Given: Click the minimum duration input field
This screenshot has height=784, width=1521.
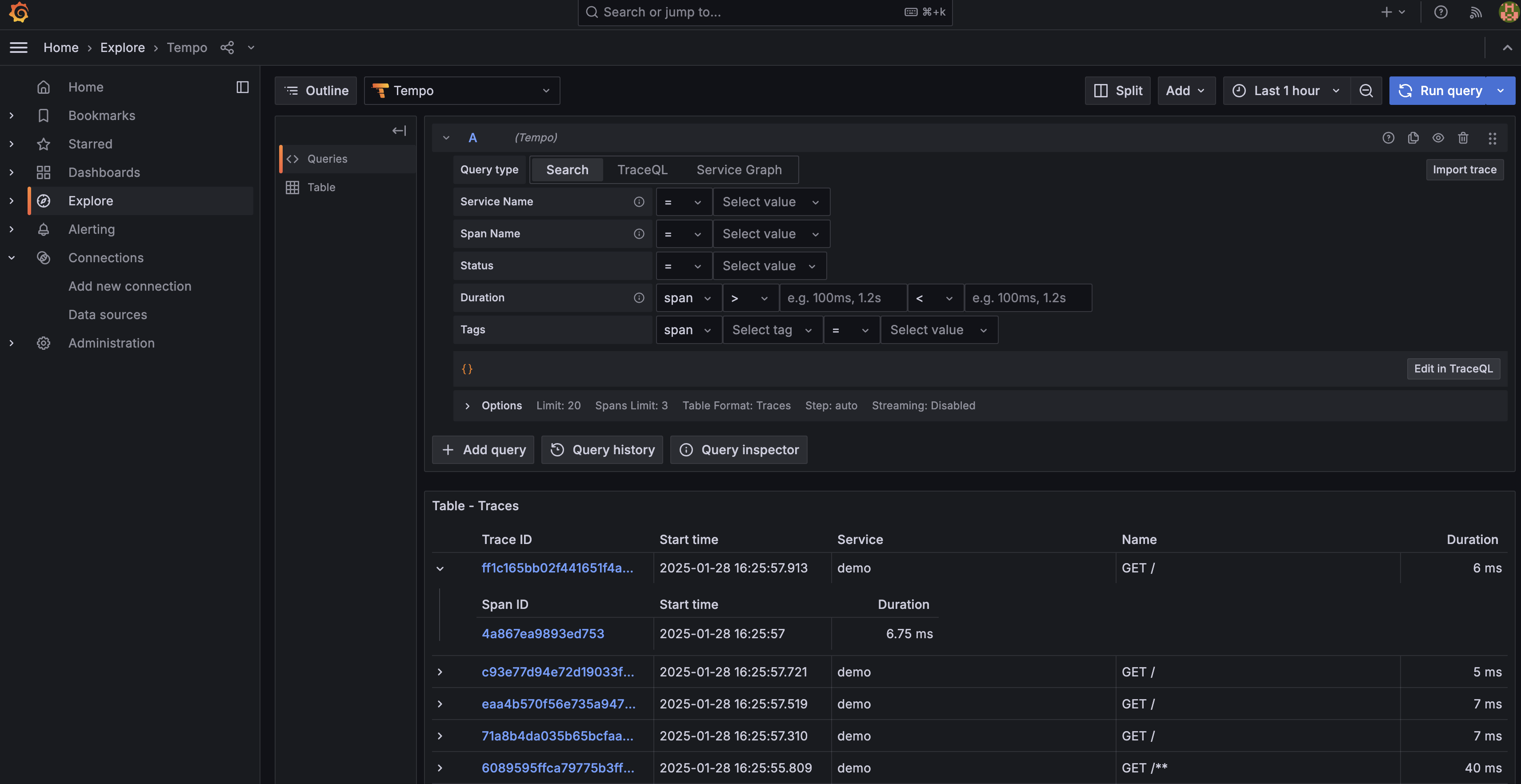Looking at the screenshot, I should click(x=843, y=297).
